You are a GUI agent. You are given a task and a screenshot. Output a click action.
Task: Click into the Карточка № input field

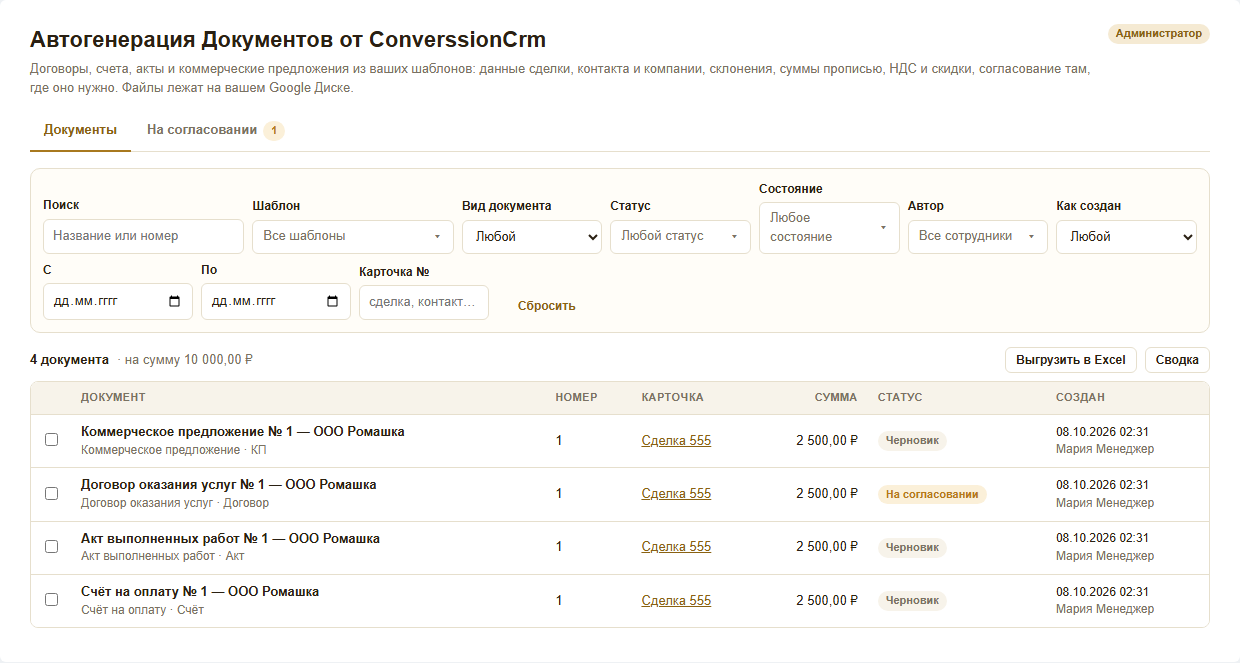[x=424, y=302]
